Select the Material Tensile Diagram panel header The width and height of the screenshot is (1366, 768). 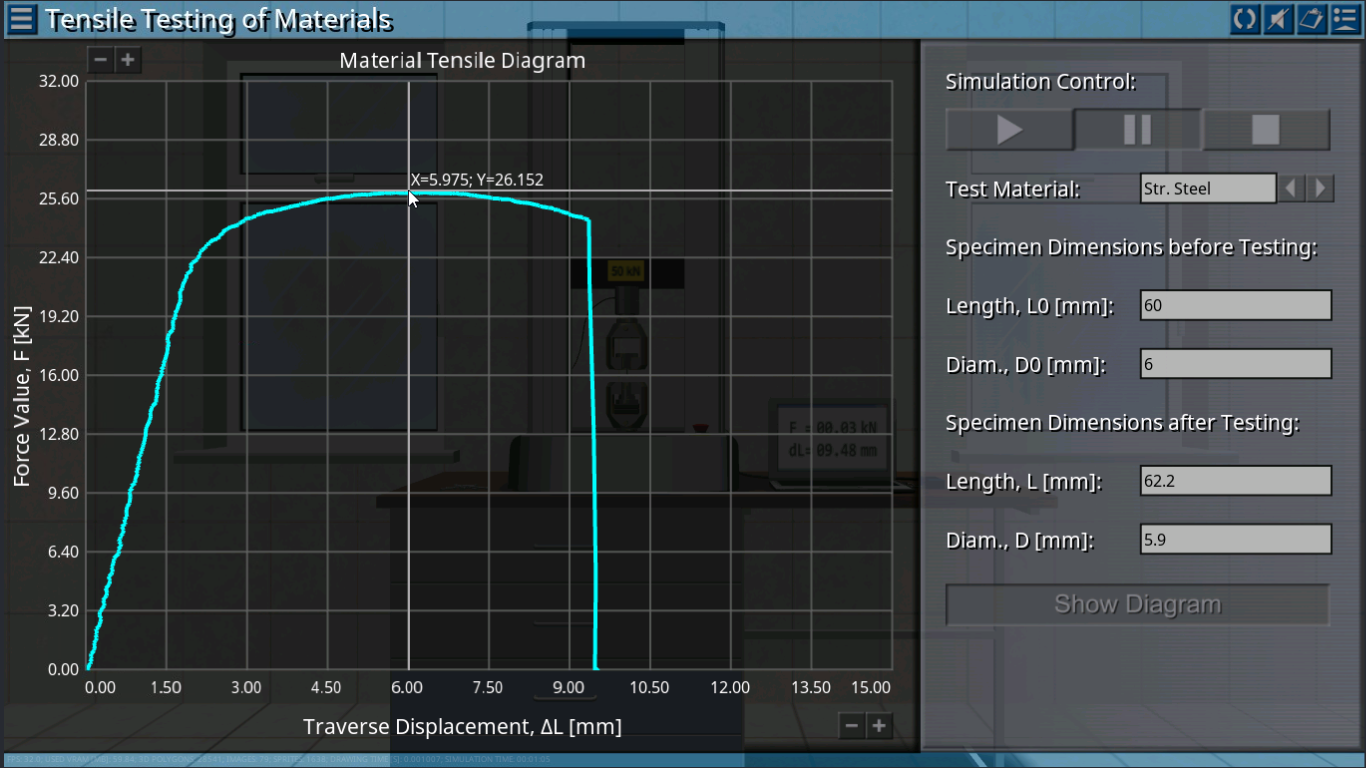coord(462,60)
